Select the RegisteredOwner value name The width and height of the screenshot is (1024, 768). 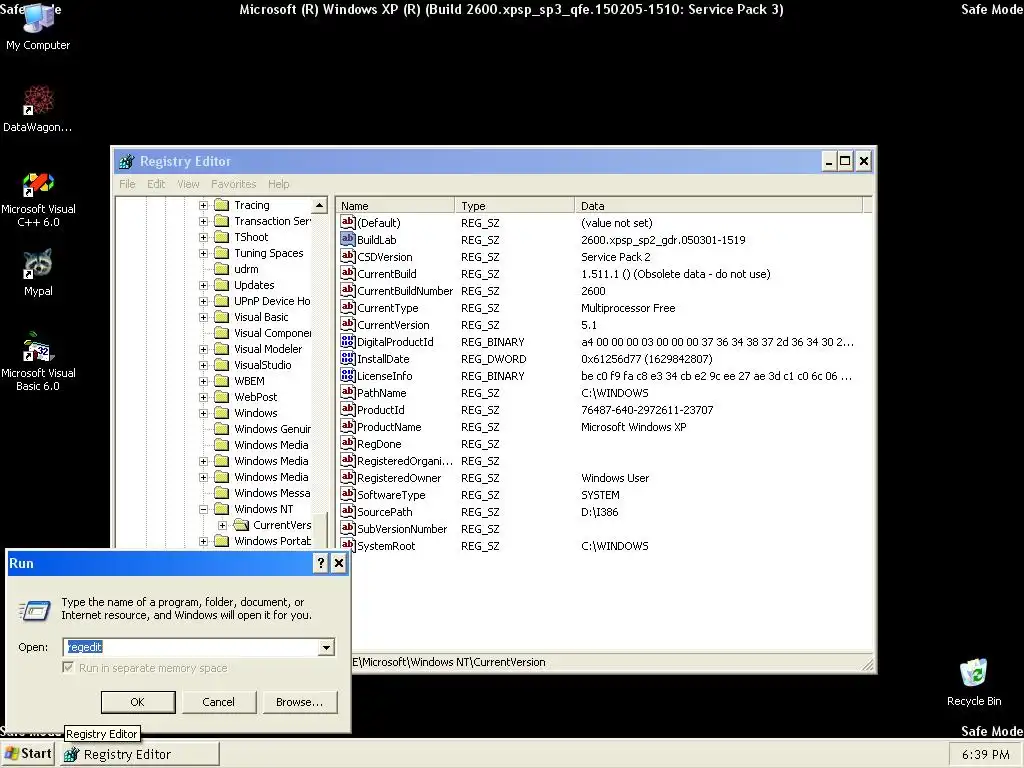[399, 478]
